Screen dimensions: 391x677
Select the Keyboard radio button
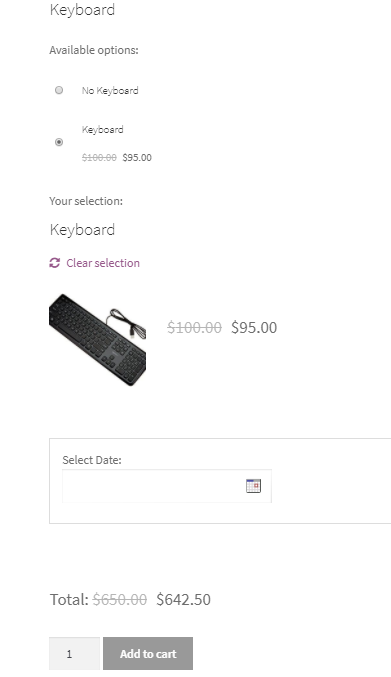click(59, 142)
